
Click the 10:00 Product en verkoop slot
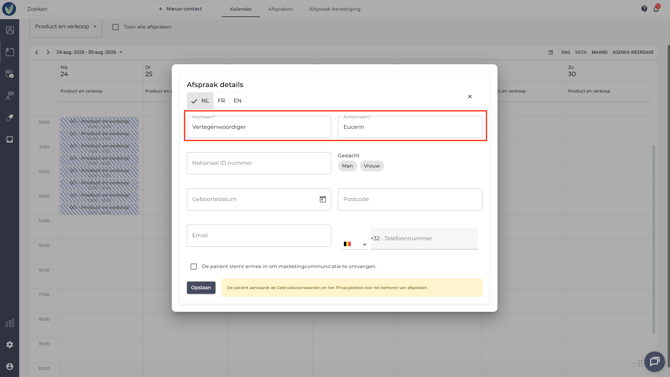point(99,123)
